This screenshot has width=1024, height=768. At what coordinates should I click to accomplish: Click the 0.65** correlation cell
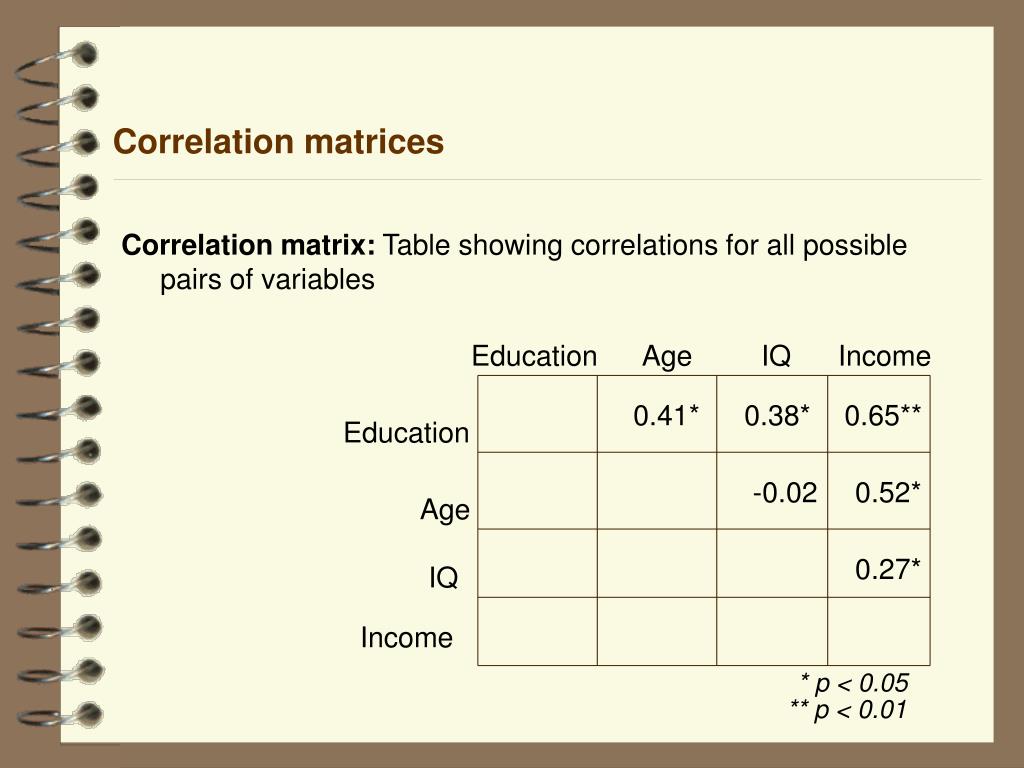coord(879,414)
